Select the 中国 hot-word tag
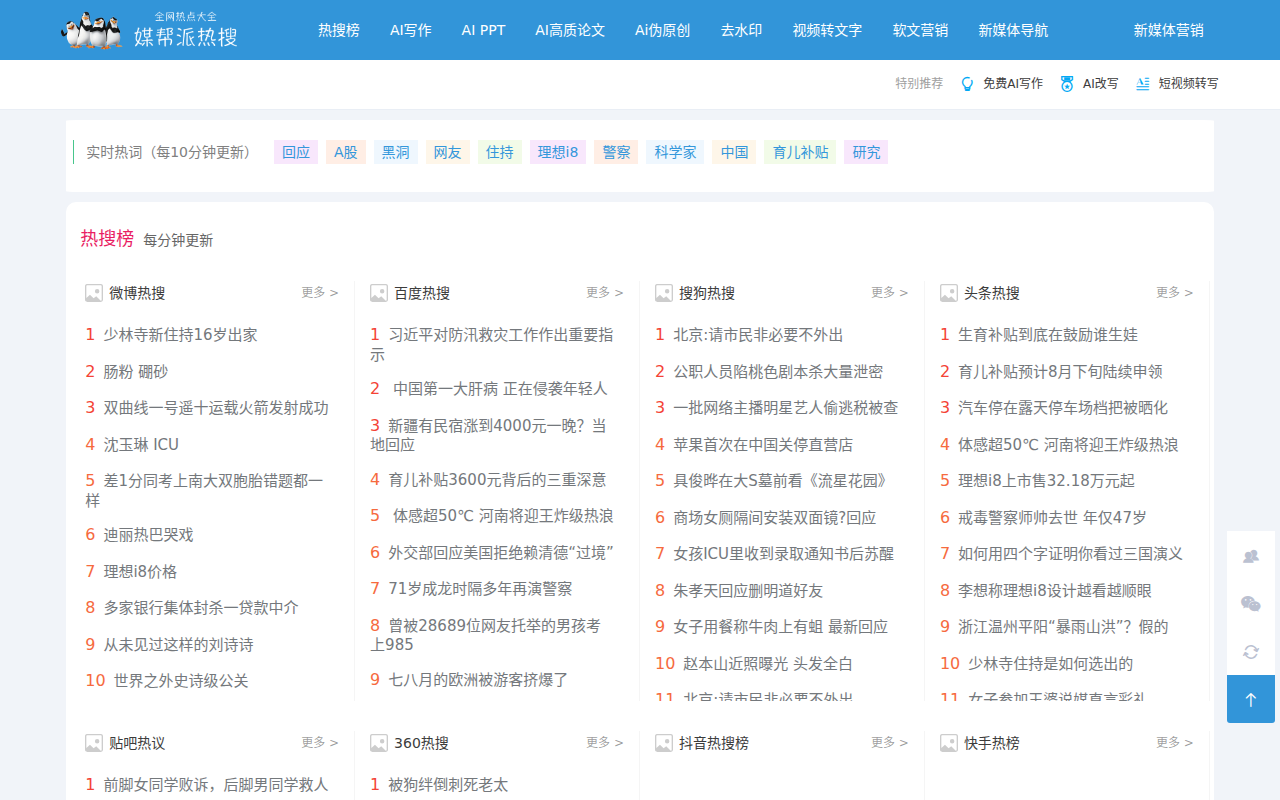 [x=734, y=152]
